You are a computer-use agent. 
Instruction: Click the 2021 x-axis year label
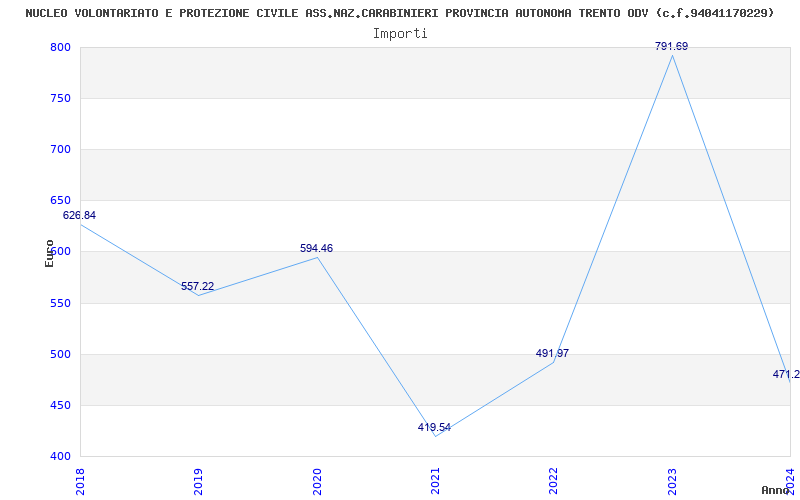(x=435, y=481)
